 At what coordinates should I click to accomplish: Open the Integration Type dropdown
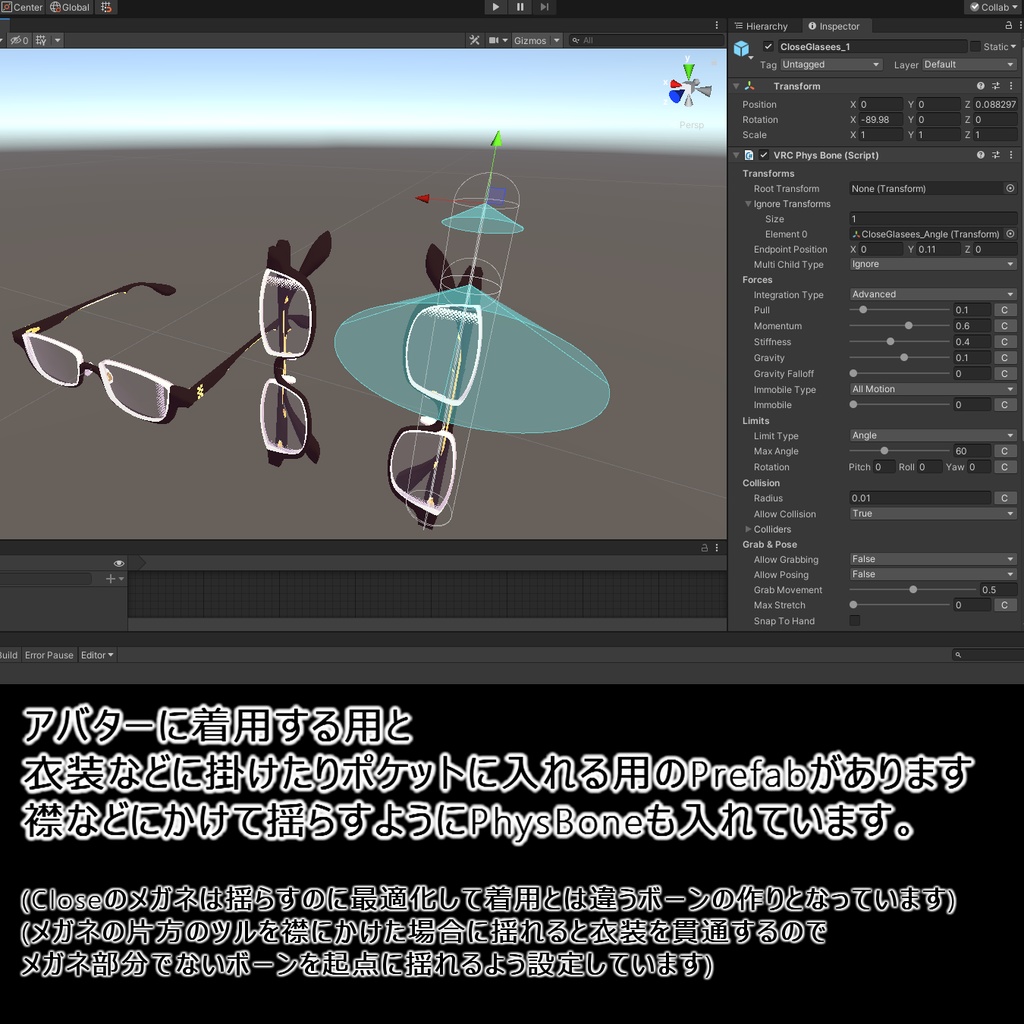(933, 294)
